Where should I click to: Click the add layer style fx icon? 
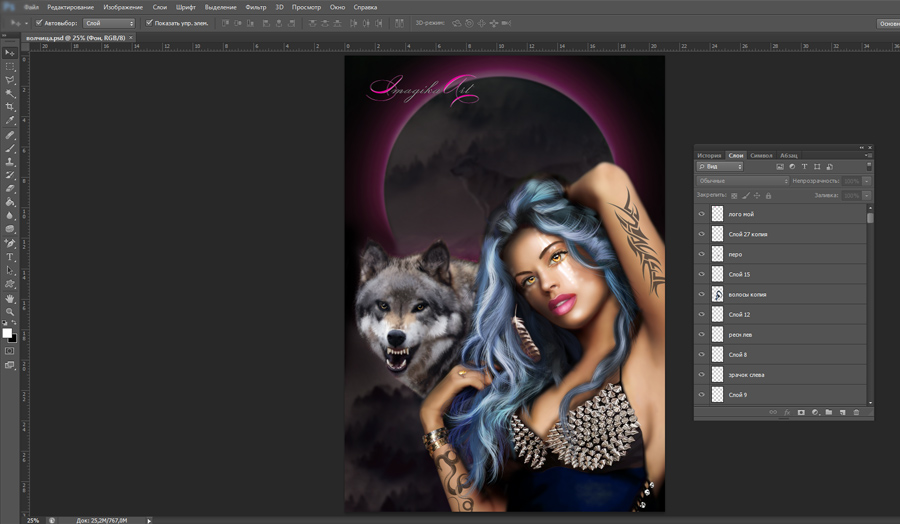pos(787,412)
